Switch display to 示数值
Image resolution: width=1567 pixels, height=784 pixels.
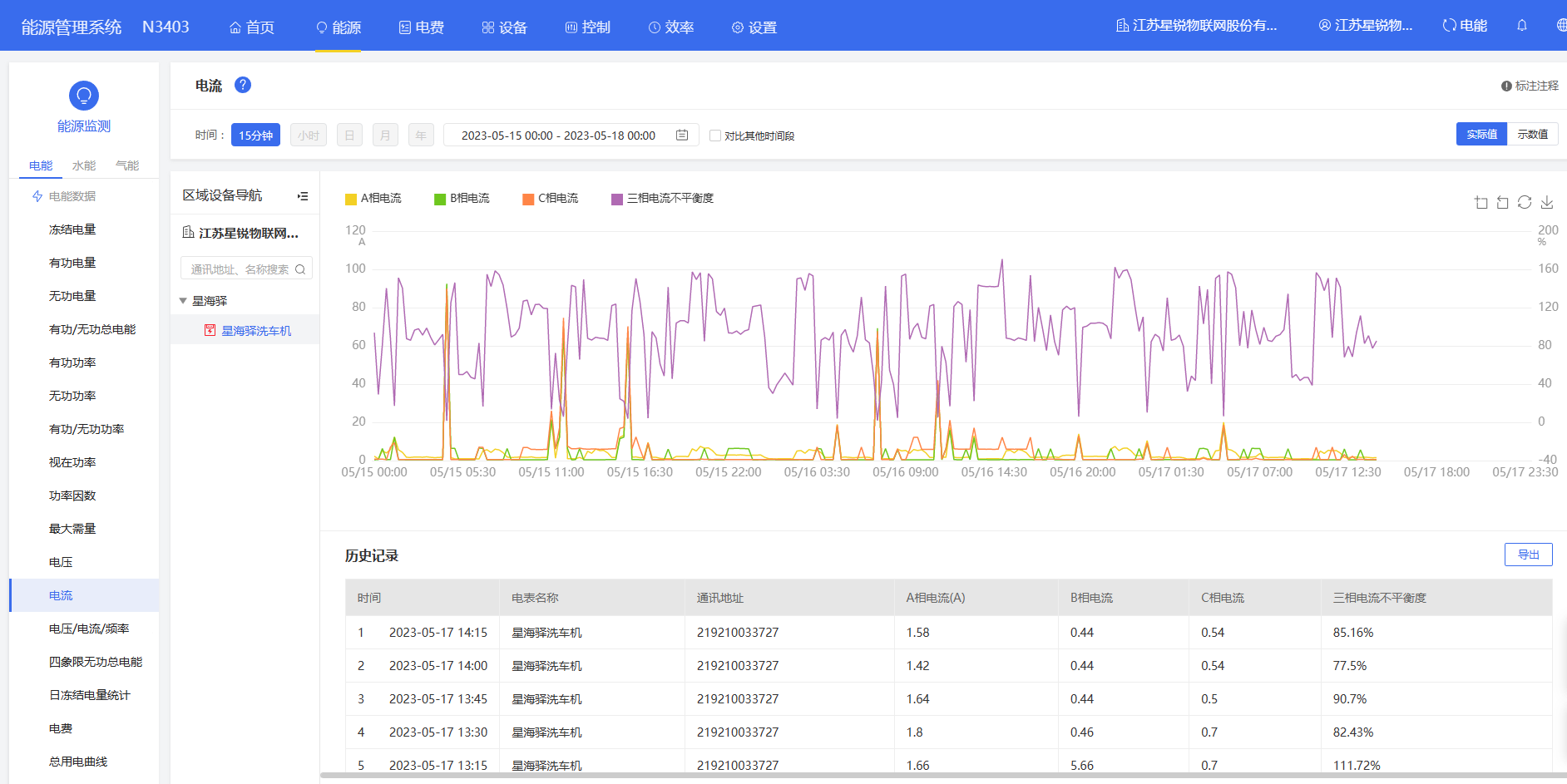(x=1532, y=134)
